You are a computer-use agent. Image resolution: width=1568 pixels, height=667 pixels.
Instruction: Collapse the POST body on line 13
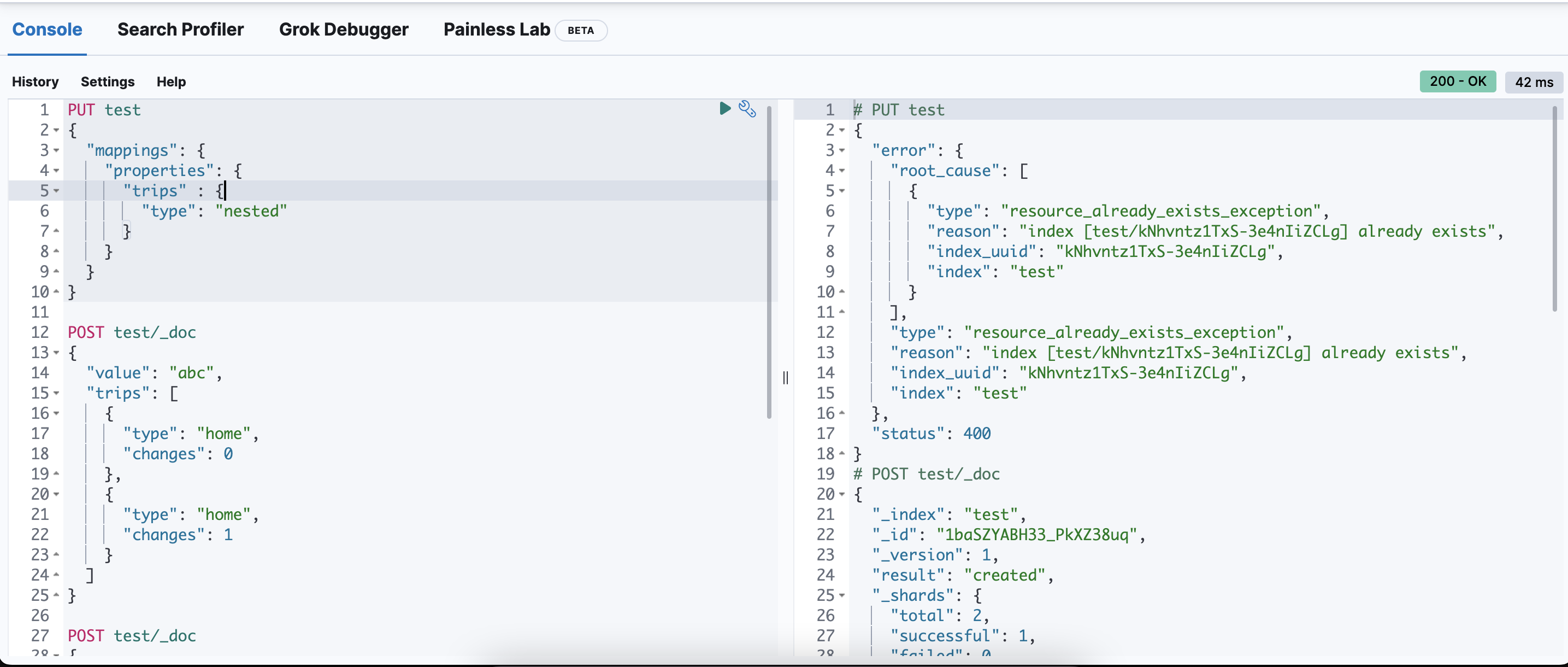[x=56, y=353]
